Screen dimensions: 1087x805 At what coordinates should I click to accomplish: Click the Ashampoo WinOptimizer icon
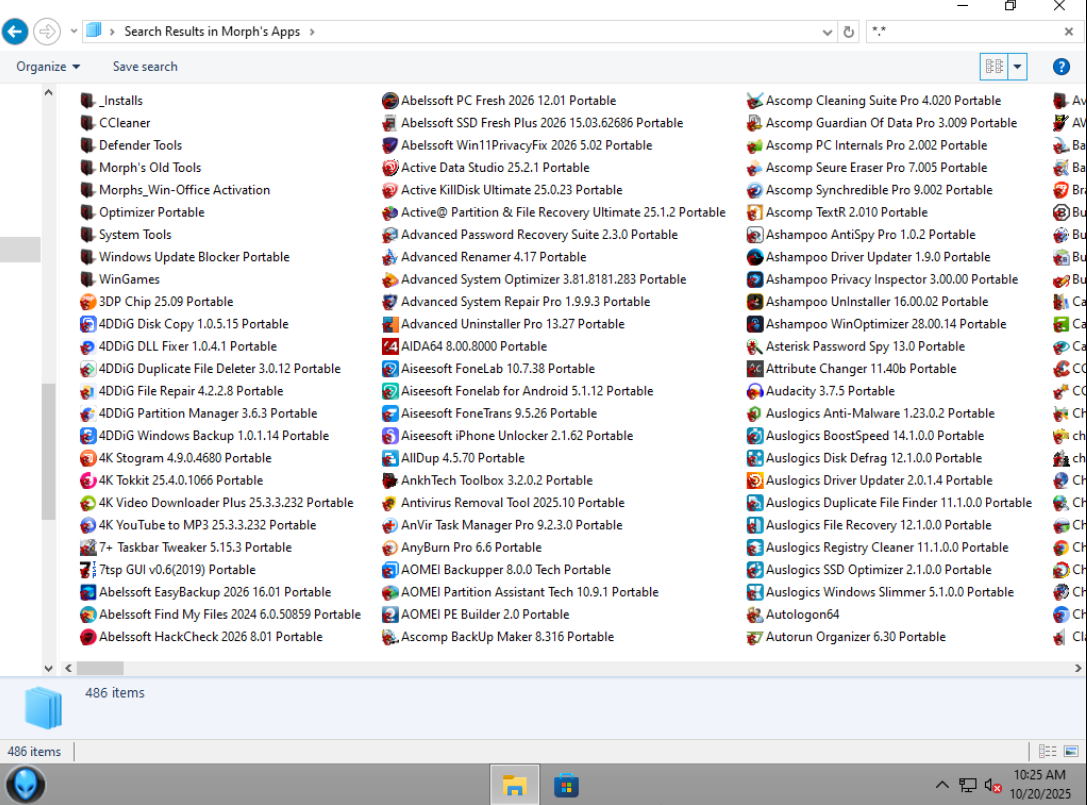coord(754,324)
